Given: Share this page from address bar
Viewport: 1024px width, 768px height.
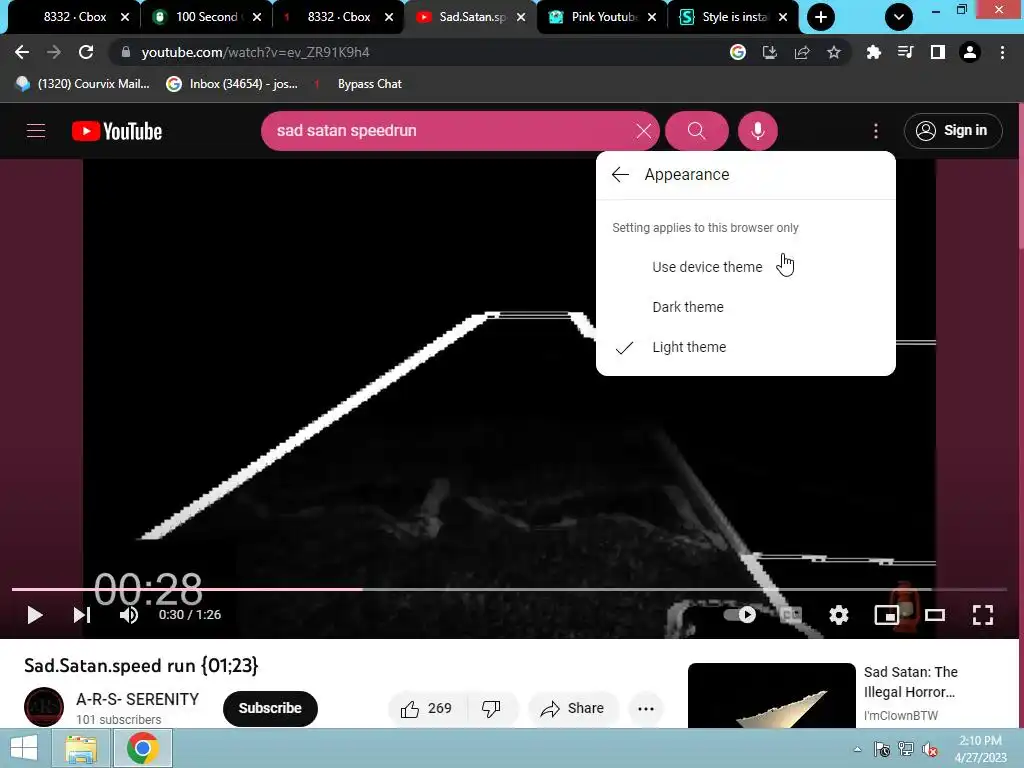Looking at the screenshot, I should [x=802, y=52].
